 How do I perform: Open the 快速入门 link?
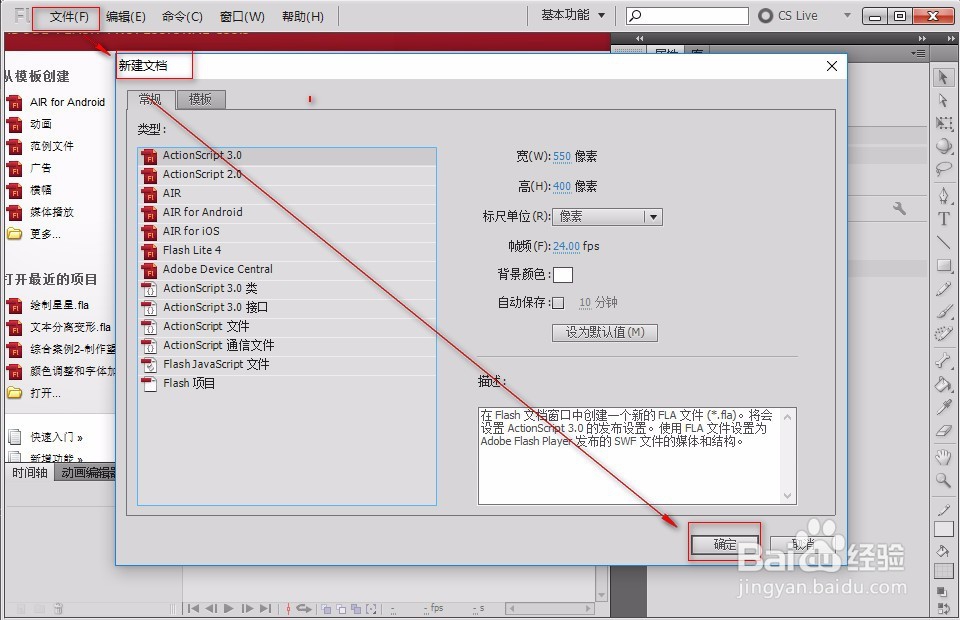pyautogui.click(x=56, y=437)
